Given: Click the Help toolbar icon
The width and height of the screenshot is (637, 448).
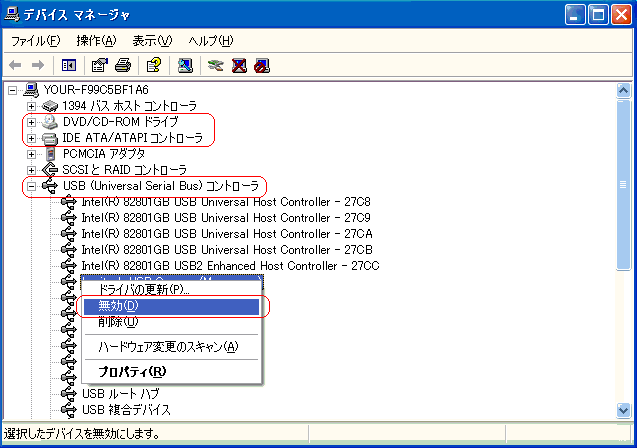Looking at the screenshot, I should (154, 65).
